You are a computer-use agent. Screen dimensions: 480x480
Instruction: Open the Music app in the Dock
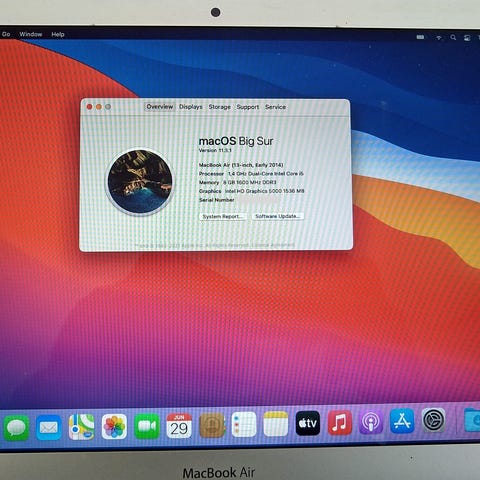(x=339, y=423)
